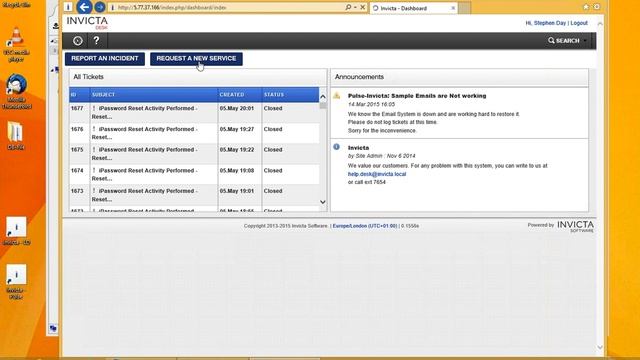Click the warning icon beside Pulse-Invicta announcement
Screen dimensions: 640x360
pos(336,96)
